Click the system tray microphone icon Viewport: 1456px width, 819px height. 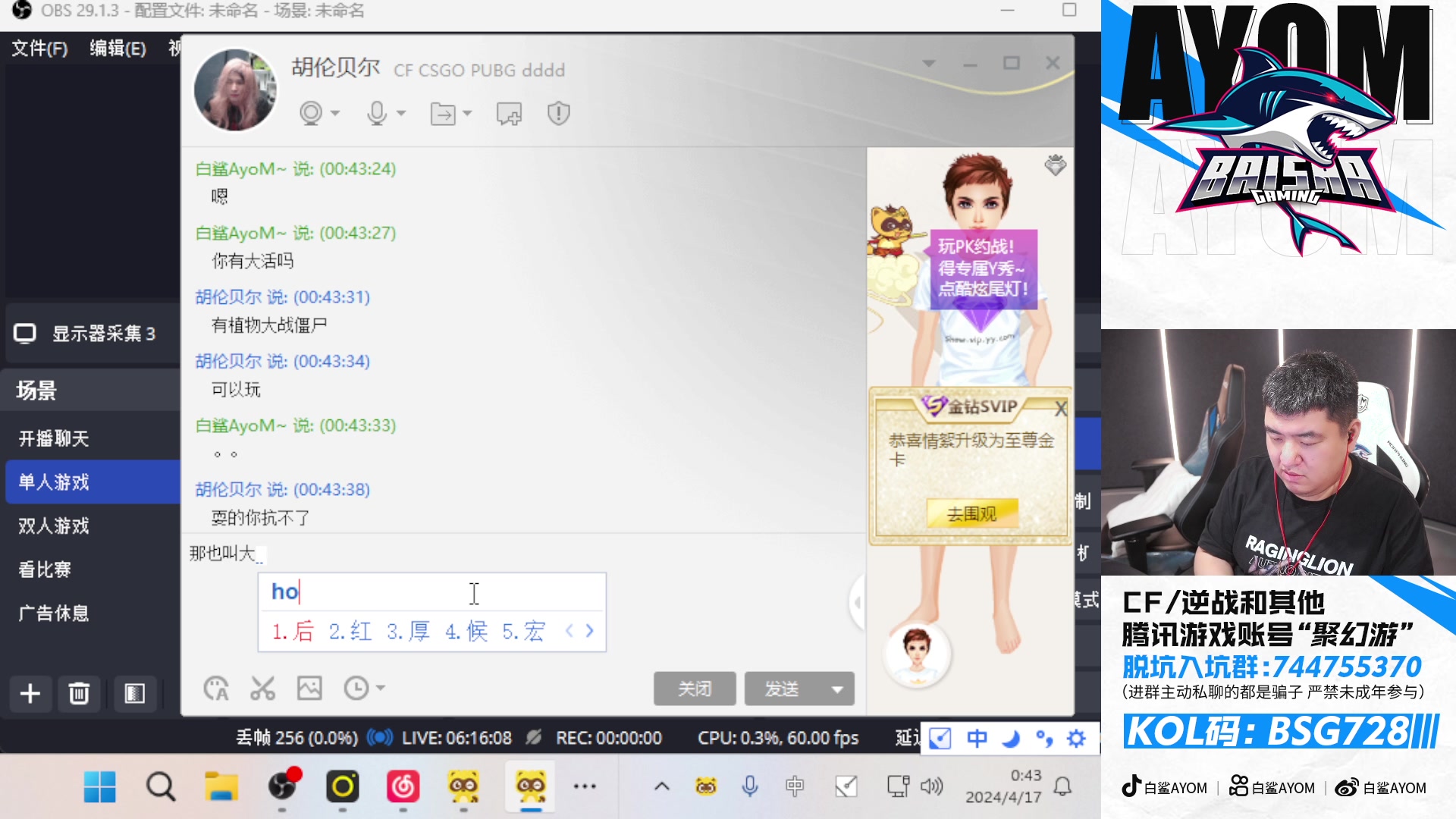click(x=750, y=787)
